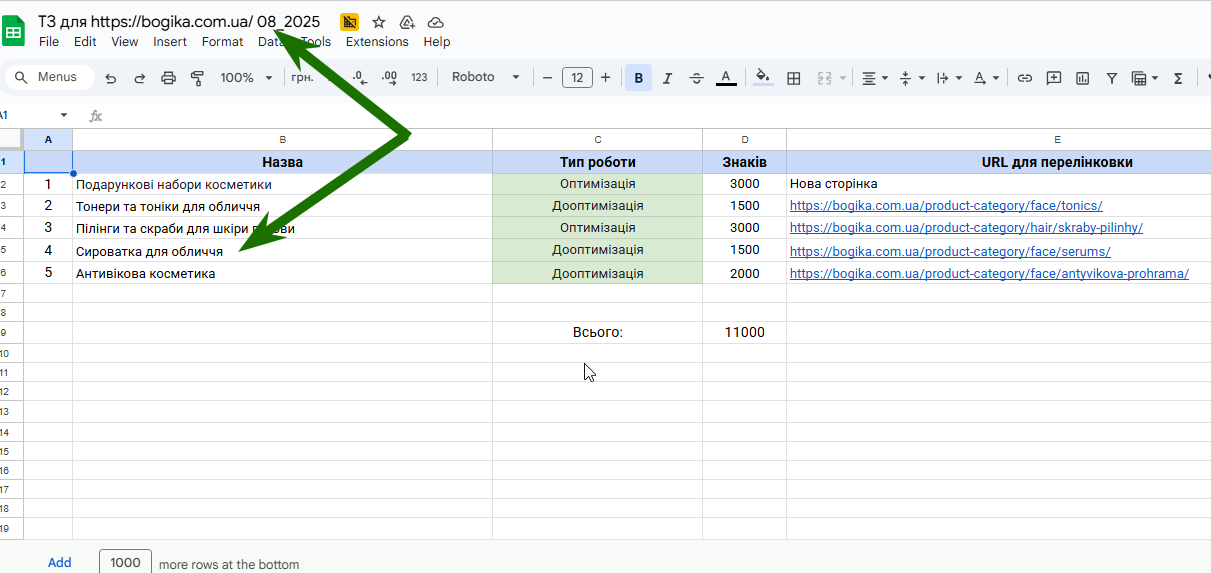Open horizontal align dropdown
The height and width of the screenshot is (573, 1211).
click(x=875, y=78)
